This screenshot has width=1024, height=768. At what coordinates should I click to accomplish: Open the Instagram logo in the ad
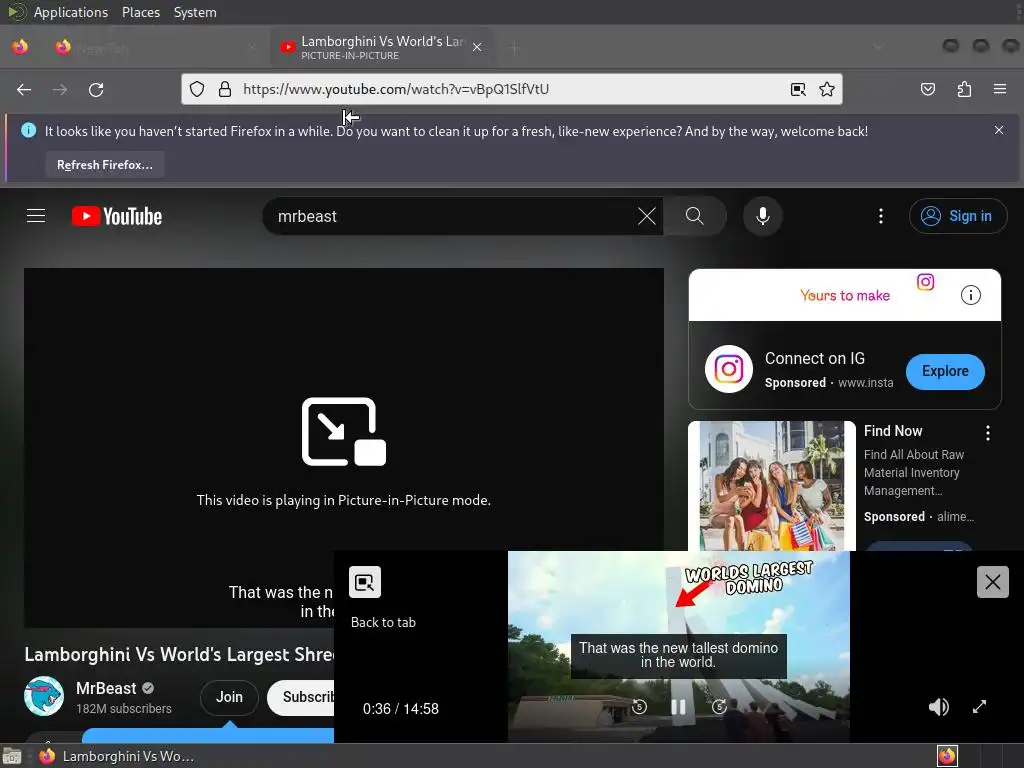(x=729, y=369)
